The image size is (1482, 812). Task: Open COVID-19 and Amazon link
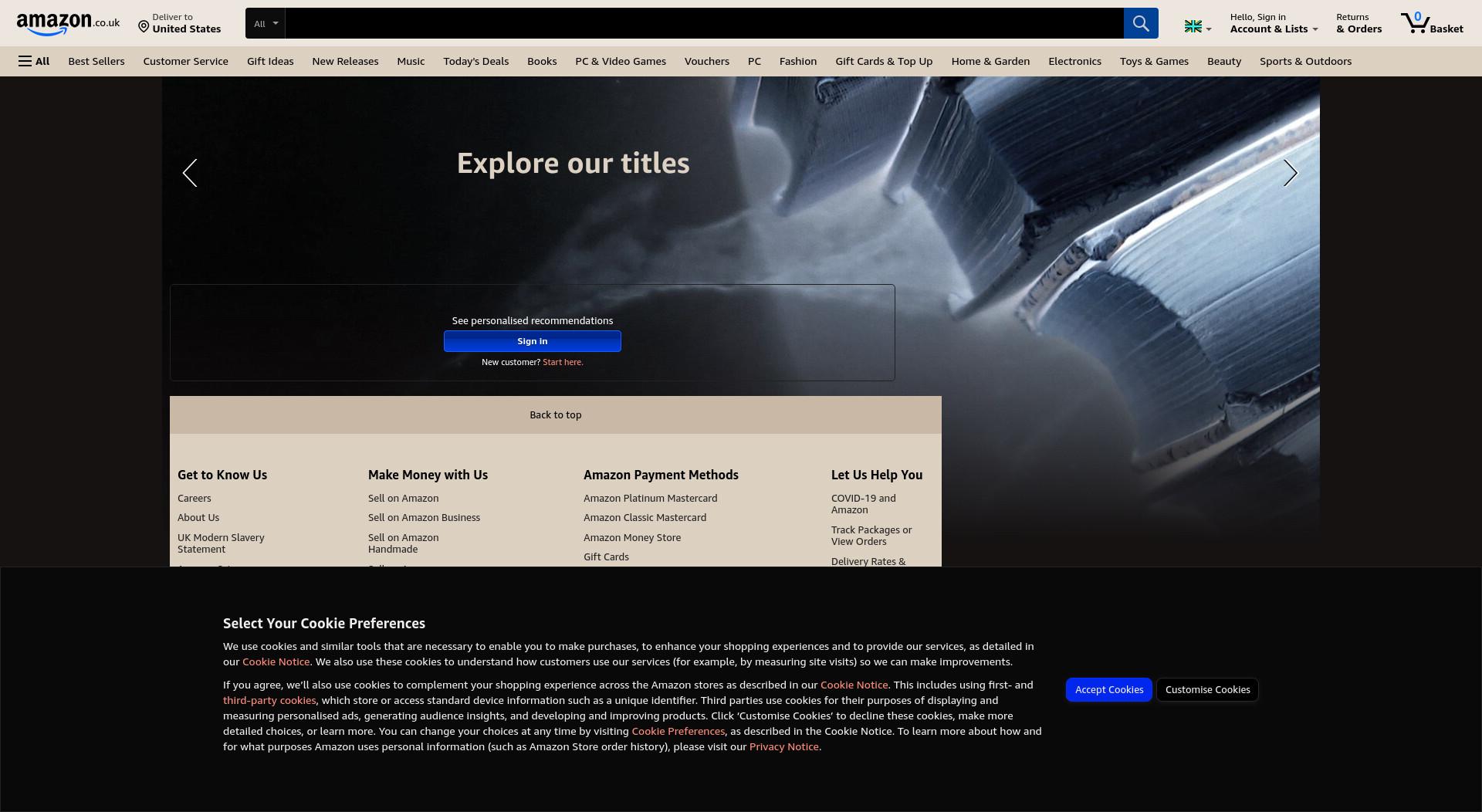tap(864, 504)
